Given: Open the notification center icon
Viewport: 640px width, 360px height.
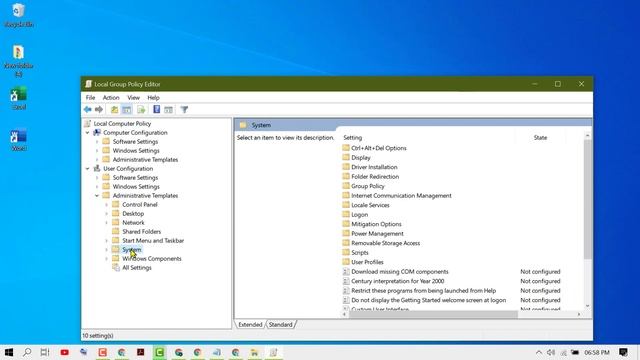Looking at the screenshot, I should pos(623,352).
